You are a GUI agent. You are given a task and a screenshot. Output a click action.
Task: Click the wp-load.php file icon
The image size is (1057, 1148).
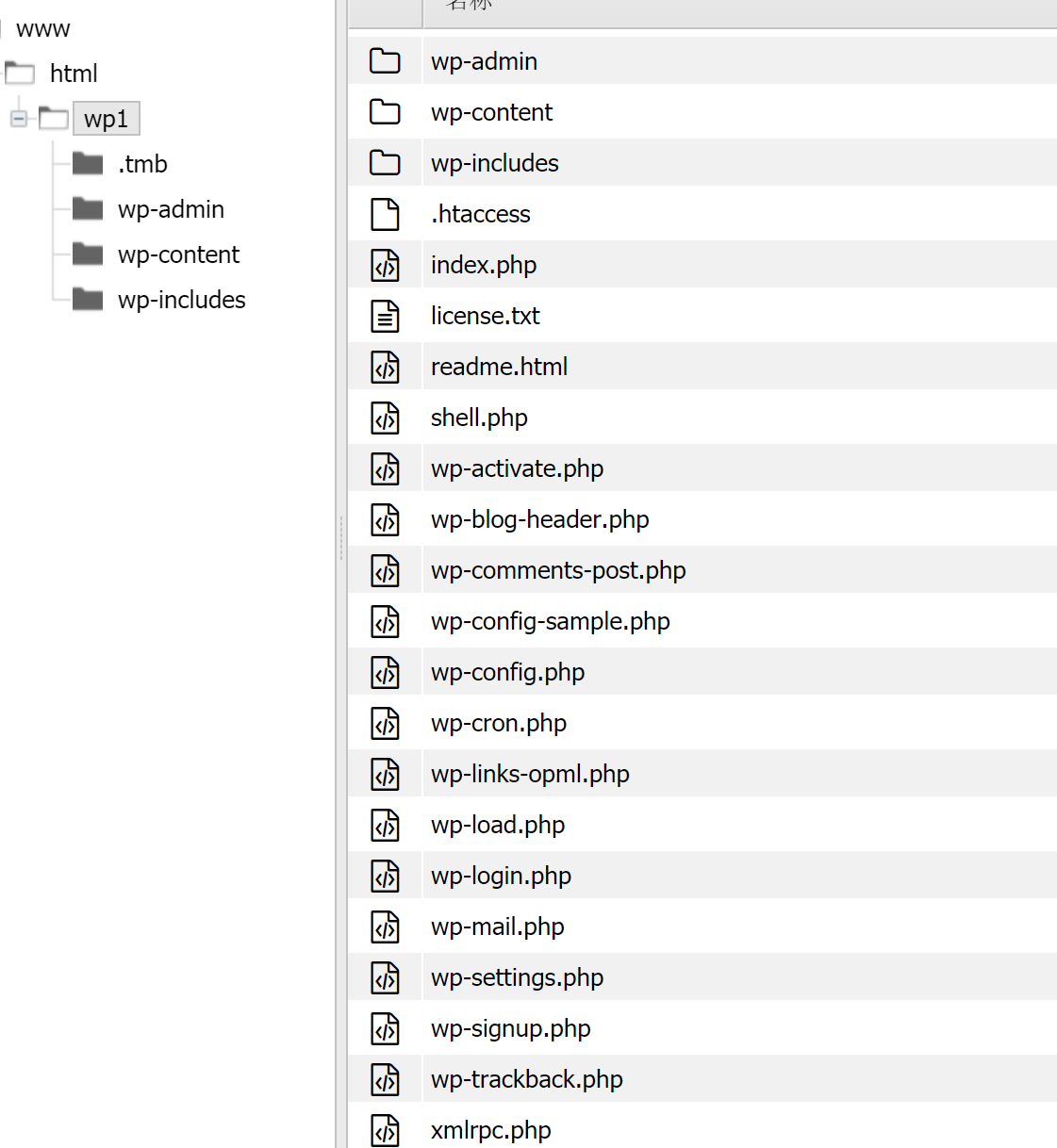(x=385, y=825)
